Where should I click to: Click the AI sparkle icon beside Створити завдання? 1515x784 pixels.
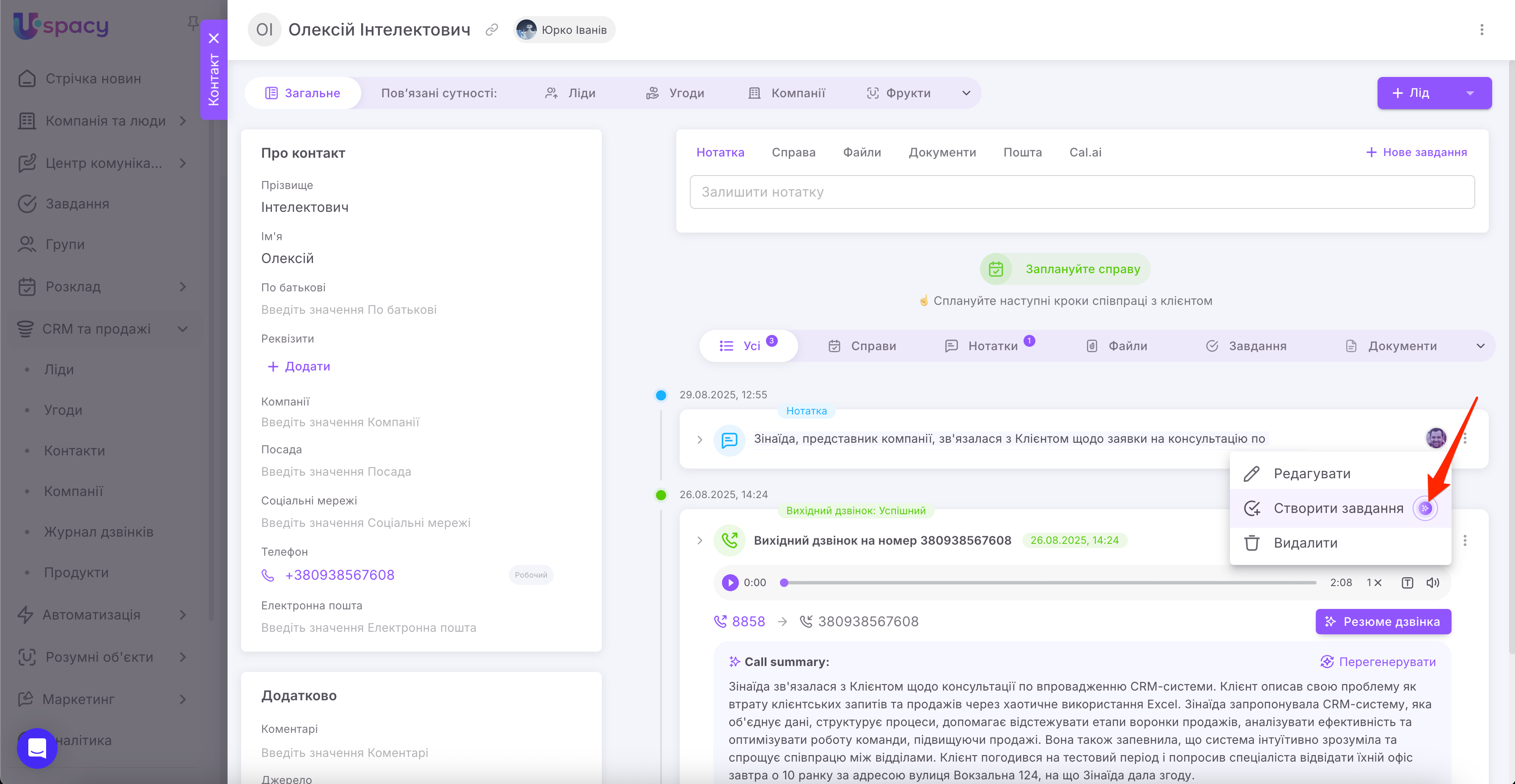(x=1425, y=508)
